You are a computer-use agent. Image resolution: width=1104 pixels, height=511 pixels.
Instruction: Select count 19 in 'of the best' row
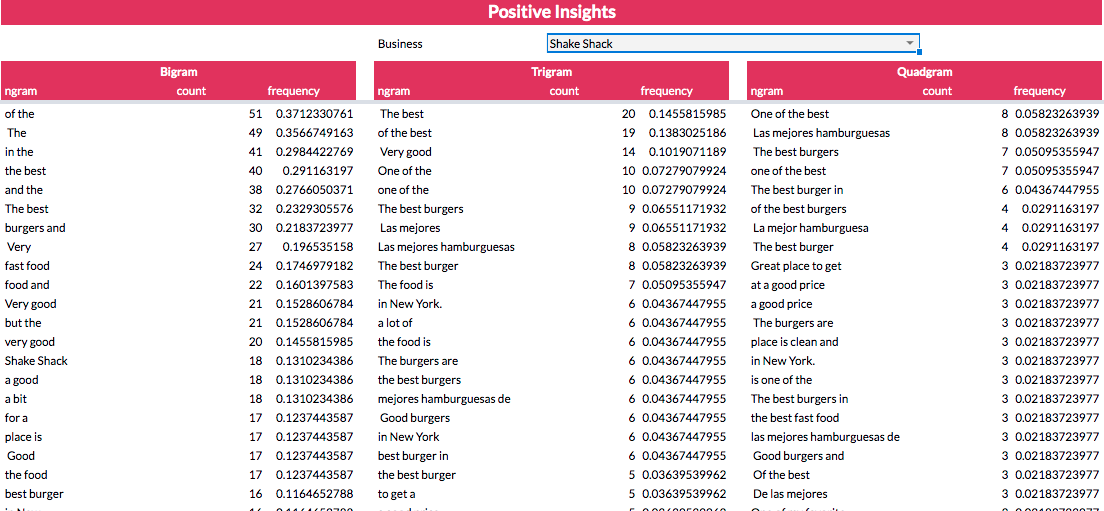click(x=628, y=133)
